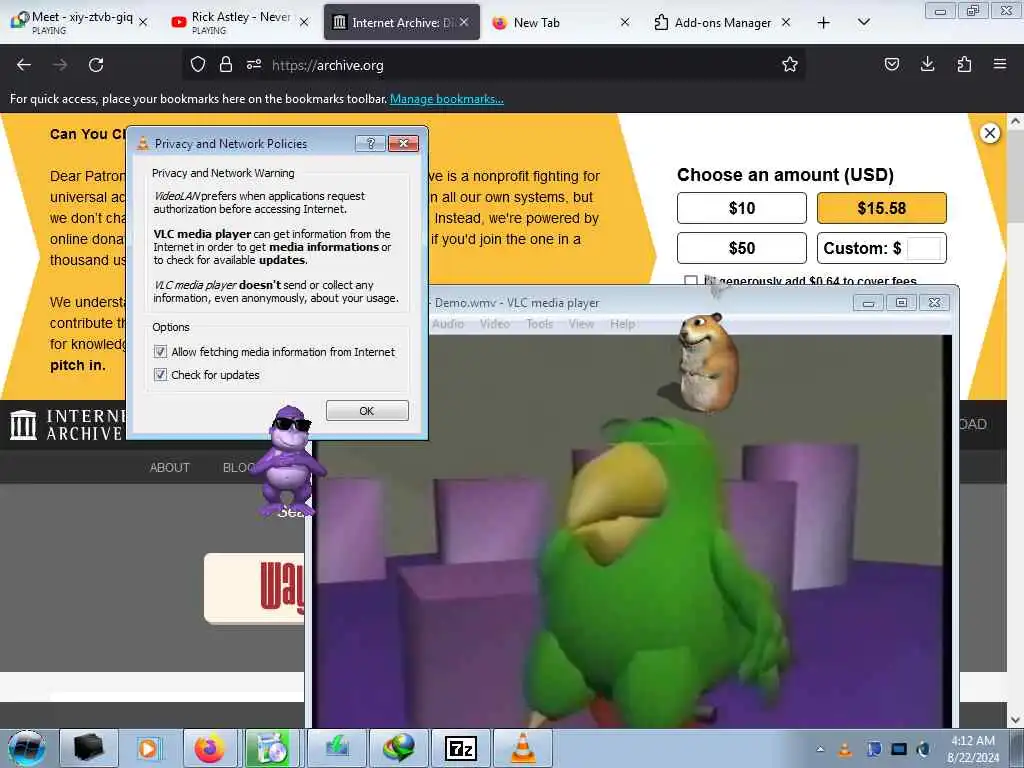This screenshot has width=1024, height=768.
Task: Tick the add $0.64 to cover fees checkbox
Action: tap(690, 281)
